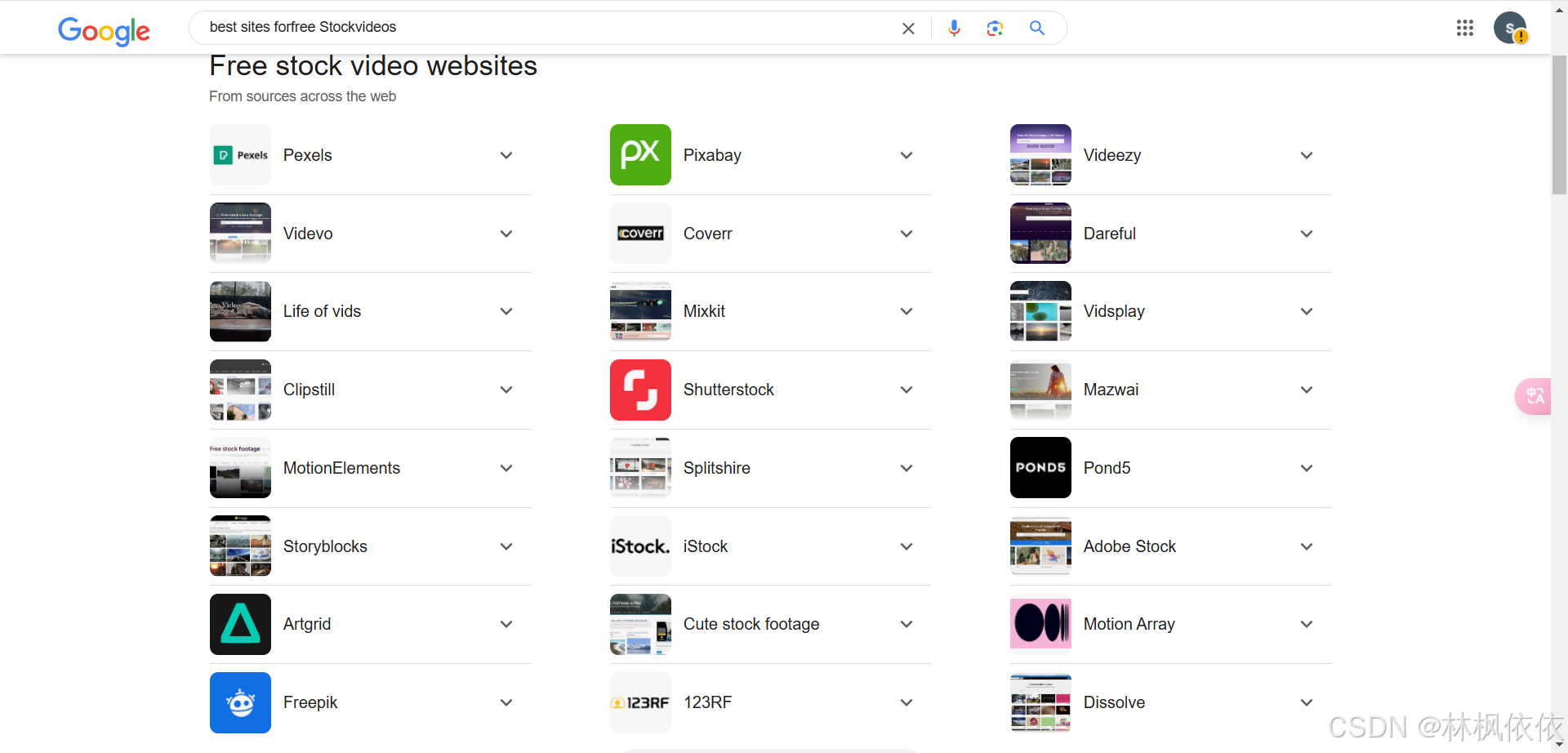1568x753 pixels.
Task: Click the MotionElements thumbnail
Action: point(240,468)
